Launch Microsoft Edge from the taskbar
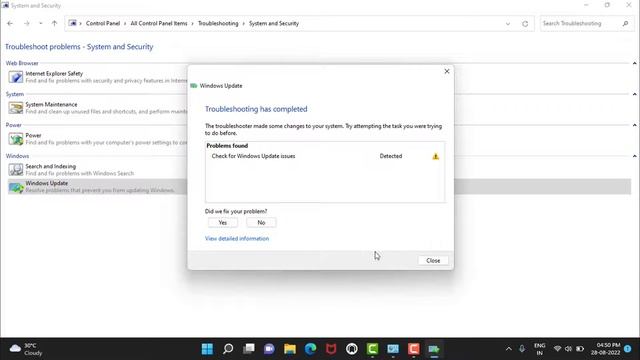640x360 pixels. tap(311, 349)
